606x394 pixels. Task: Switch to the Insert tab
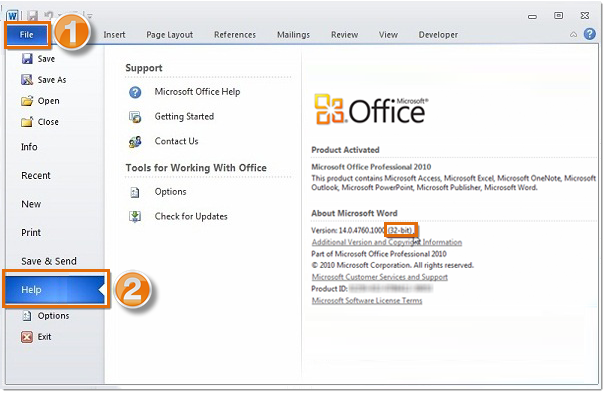click(x=114, y=35)
